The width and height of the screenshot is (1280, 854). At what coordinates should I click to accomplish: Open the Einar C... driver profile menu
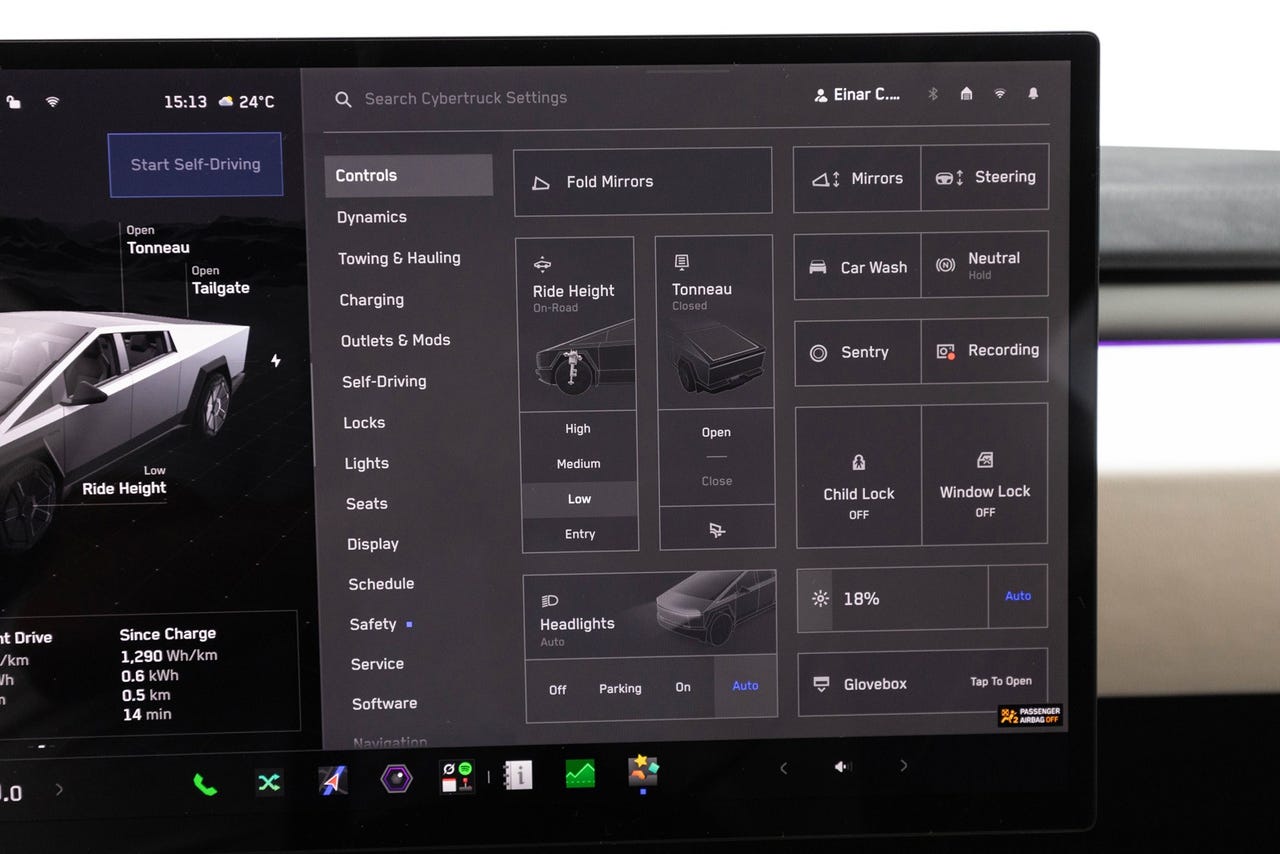857,95
